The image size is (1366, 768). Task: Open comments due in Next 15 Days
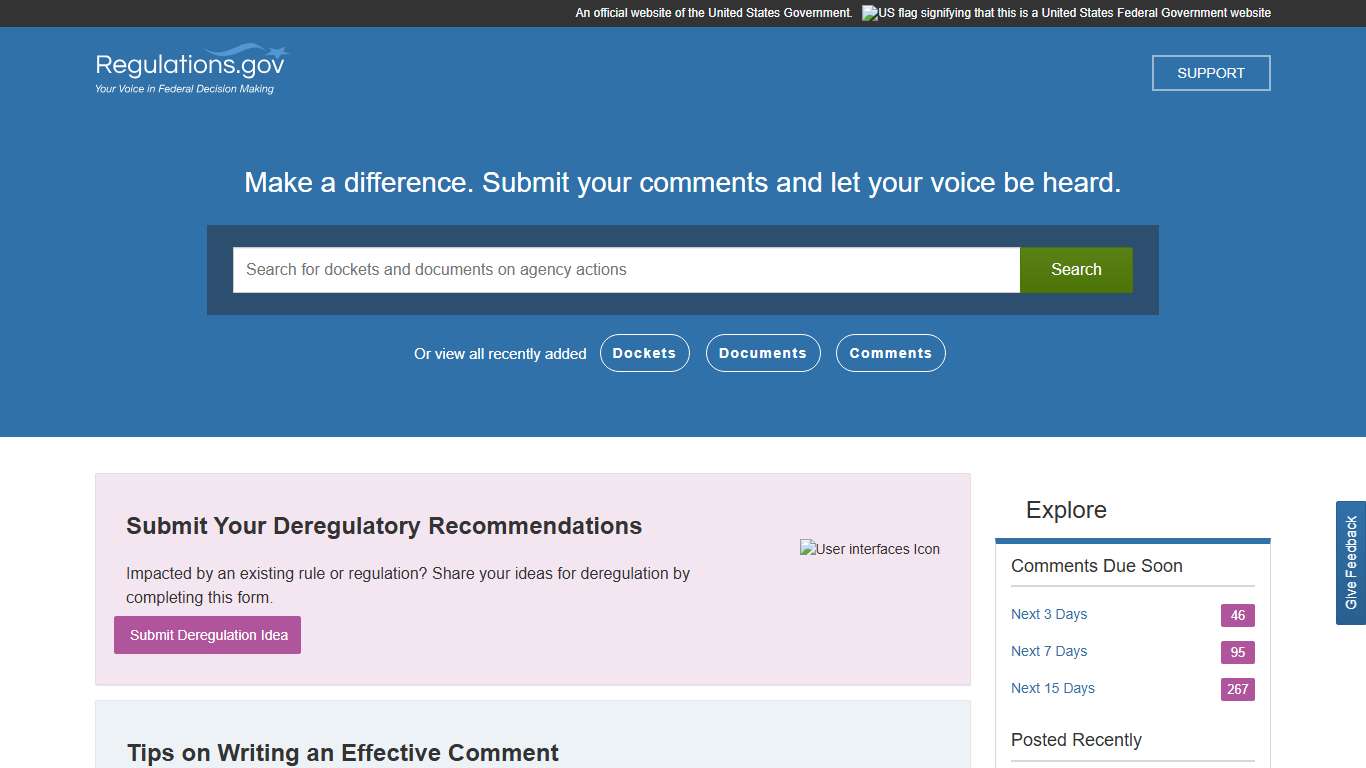pos(1052,688)
